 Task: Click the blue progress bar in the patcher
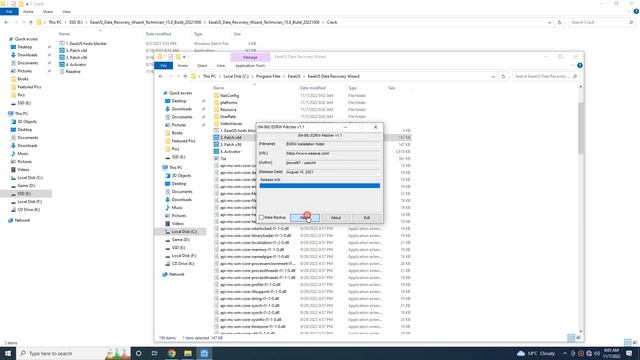click(320, 186)
